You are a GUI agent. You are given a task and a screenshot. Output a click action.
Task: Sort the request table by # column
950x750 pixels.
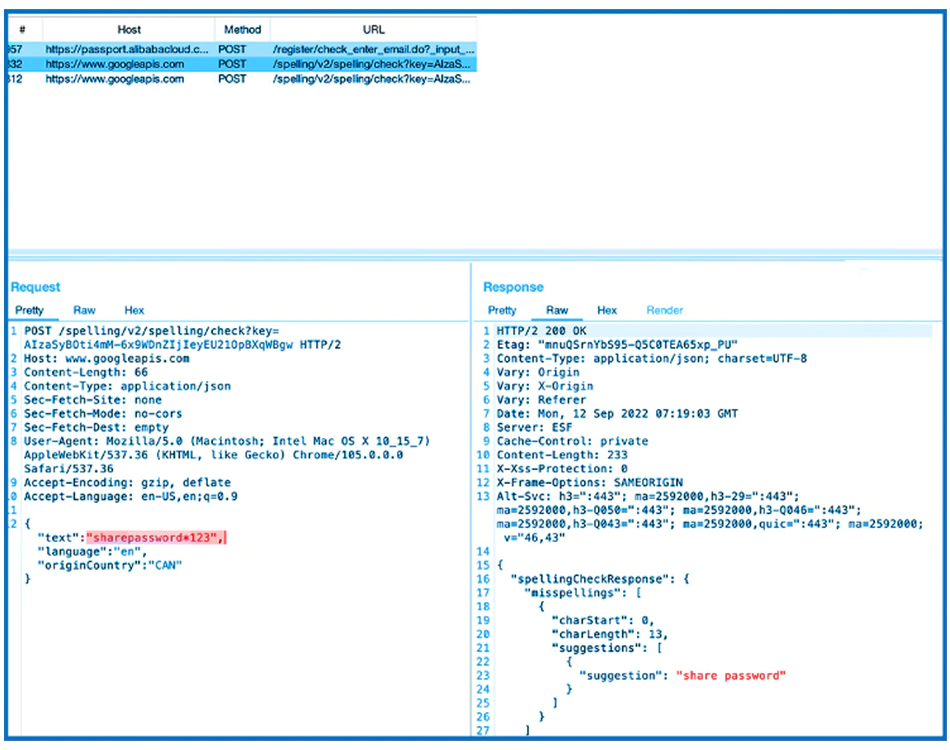[x=22, y=29]
